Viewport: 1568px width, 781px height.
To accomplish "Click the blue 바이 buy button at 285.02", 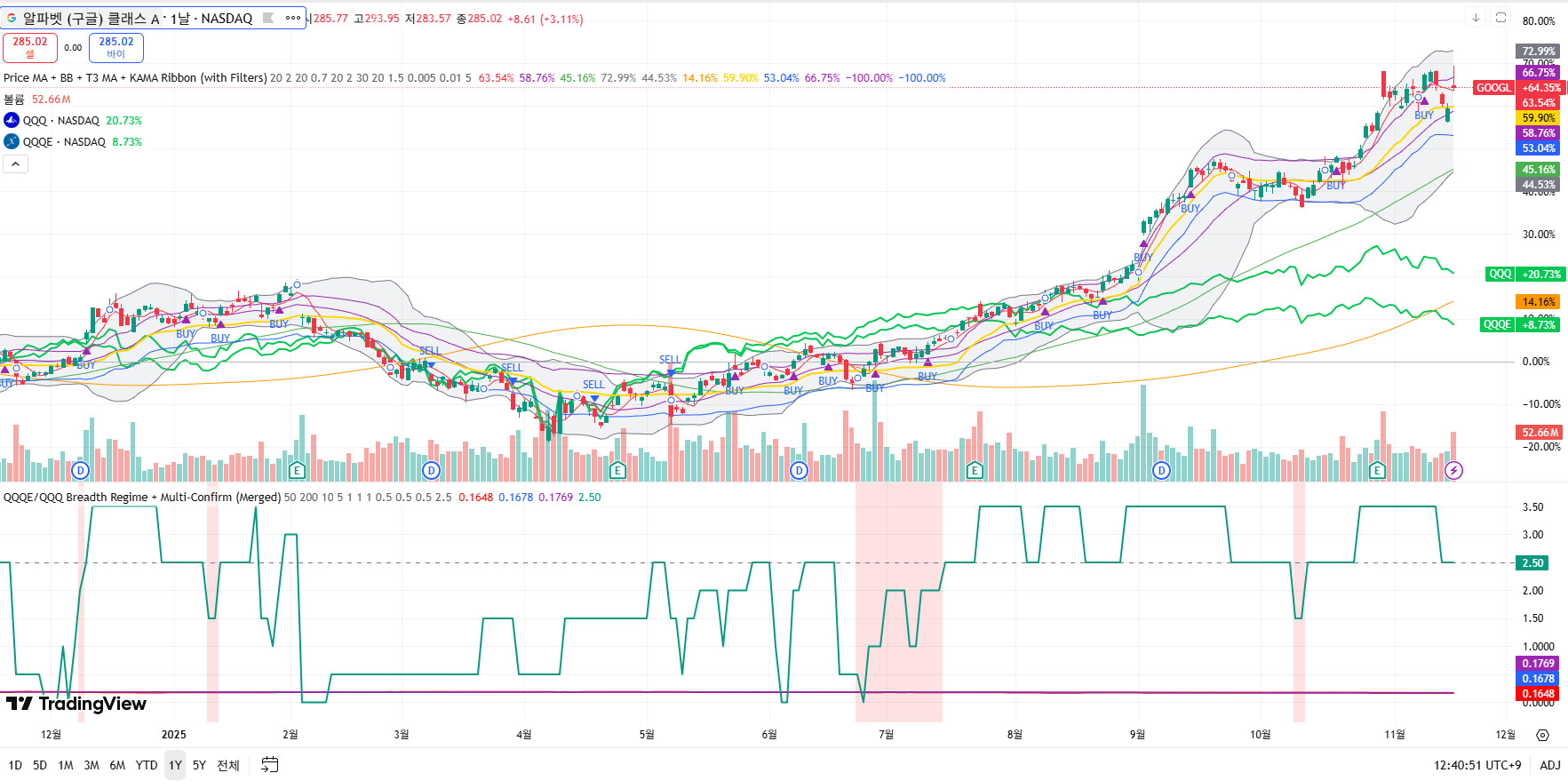I will point(116,47).
